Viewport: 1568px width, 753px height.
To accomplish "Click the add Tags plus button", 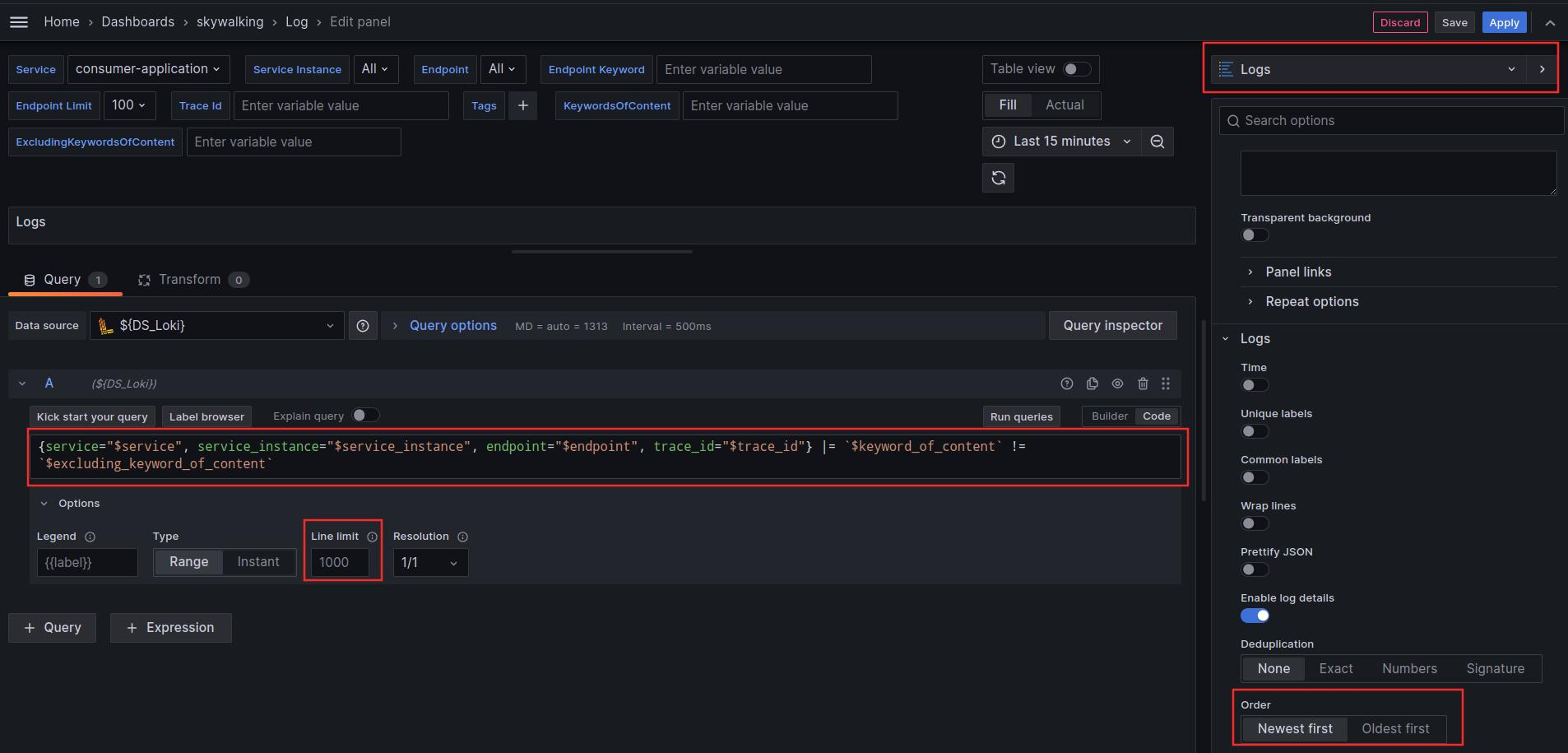I will pos(523,105).
